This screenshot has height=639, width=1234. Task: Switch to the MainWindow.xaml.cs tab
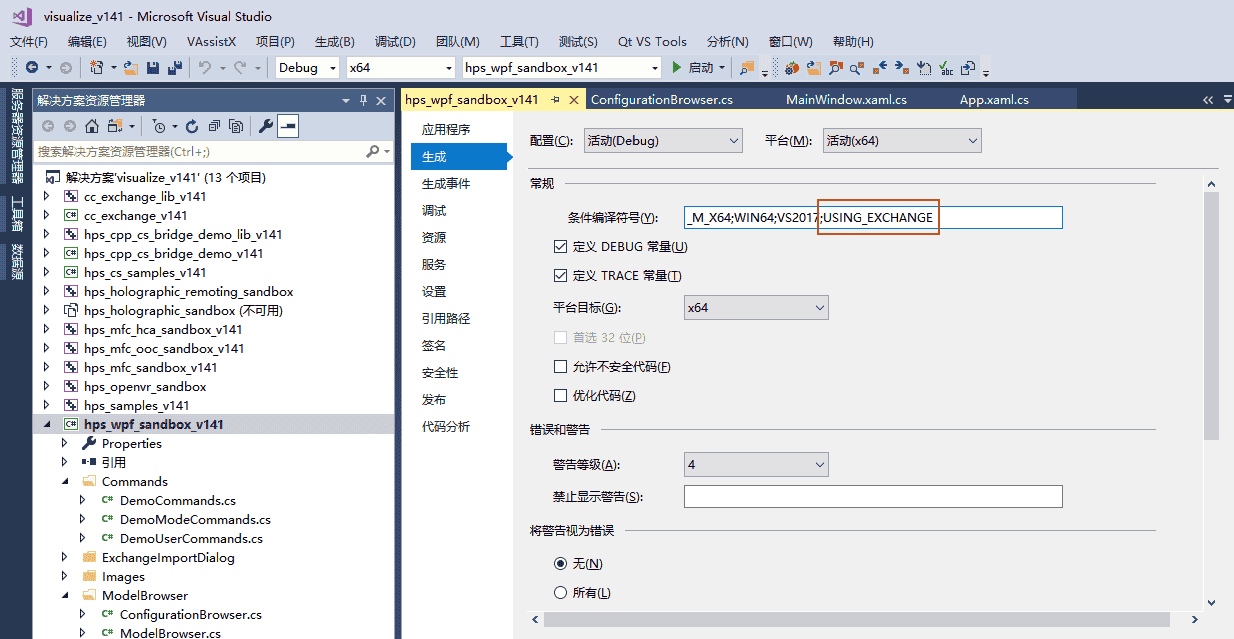[846, 100]
